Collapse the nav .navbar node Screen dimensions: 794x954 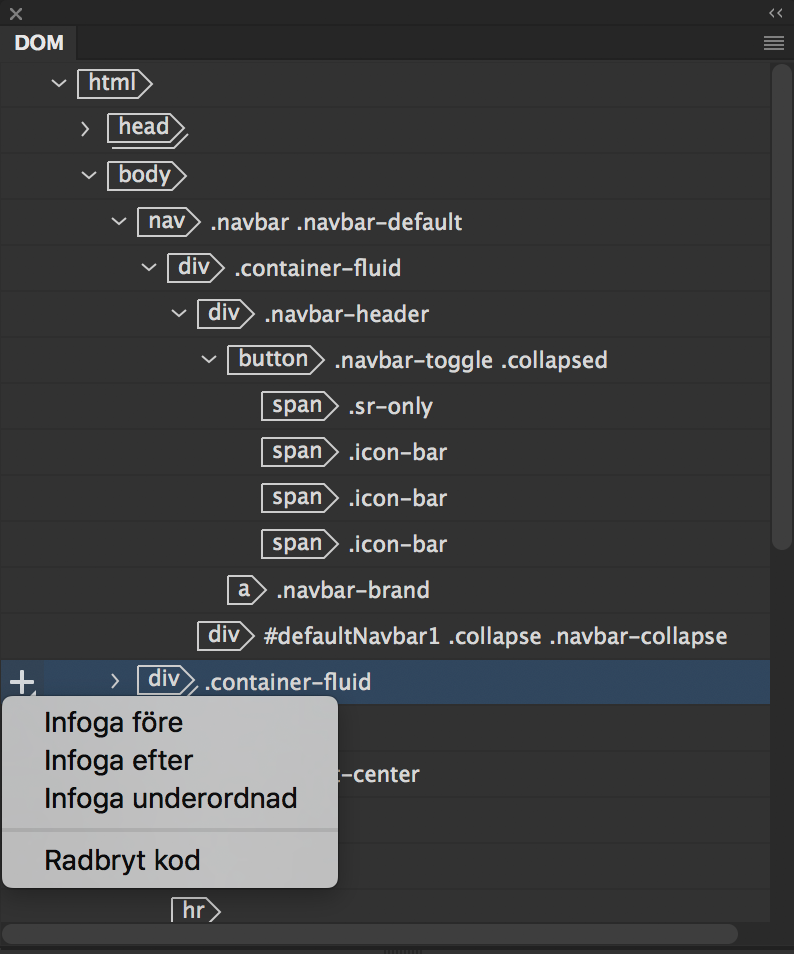click(x=118, y=221)
